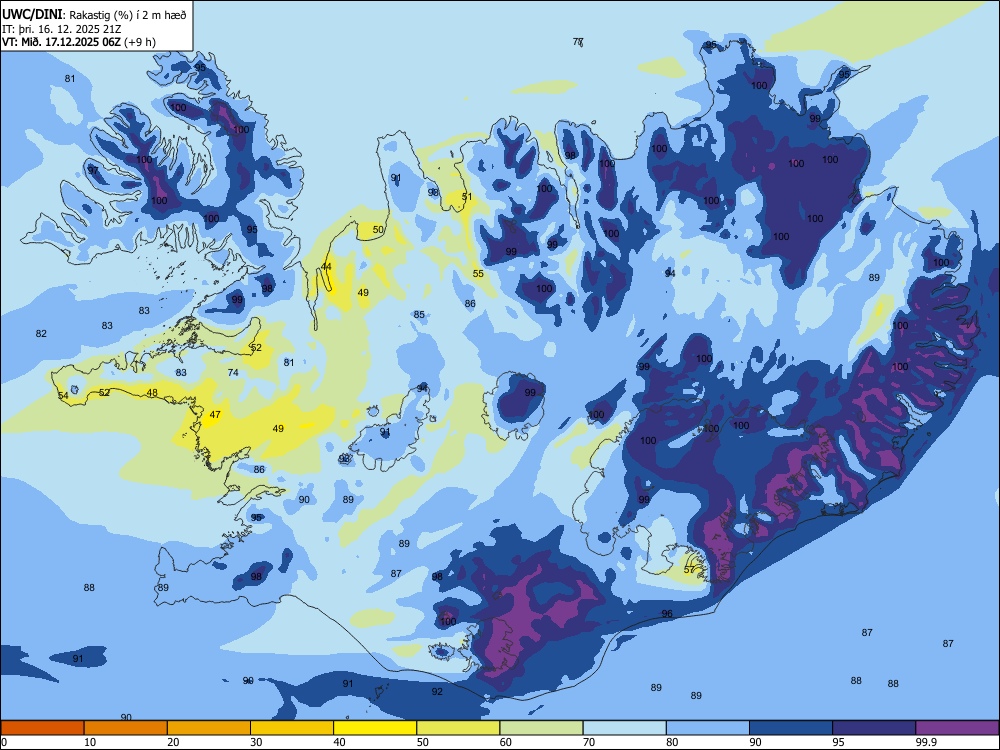The image size is (1000, 750).
Task: Click the '80' legend tick label
Action: [x=672, y=742]
